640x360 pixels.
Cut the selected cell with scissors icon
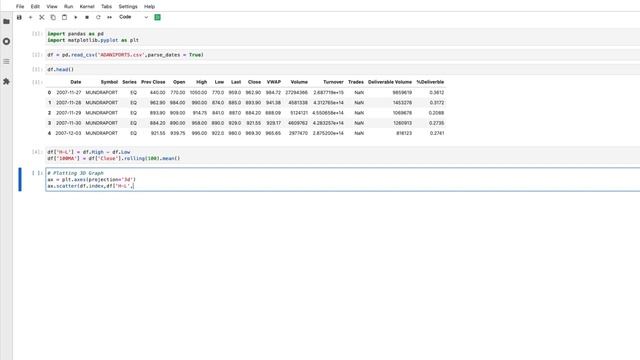(42, 17)
